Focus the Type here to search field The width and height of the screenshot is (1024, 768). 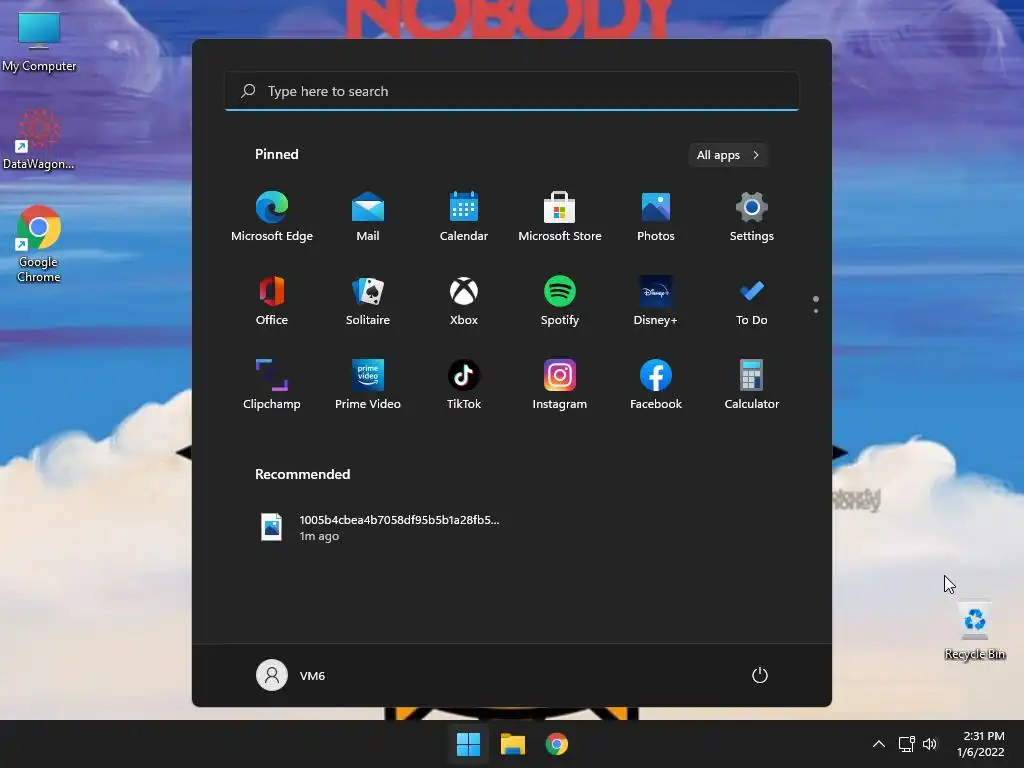[x=512, y=91]
